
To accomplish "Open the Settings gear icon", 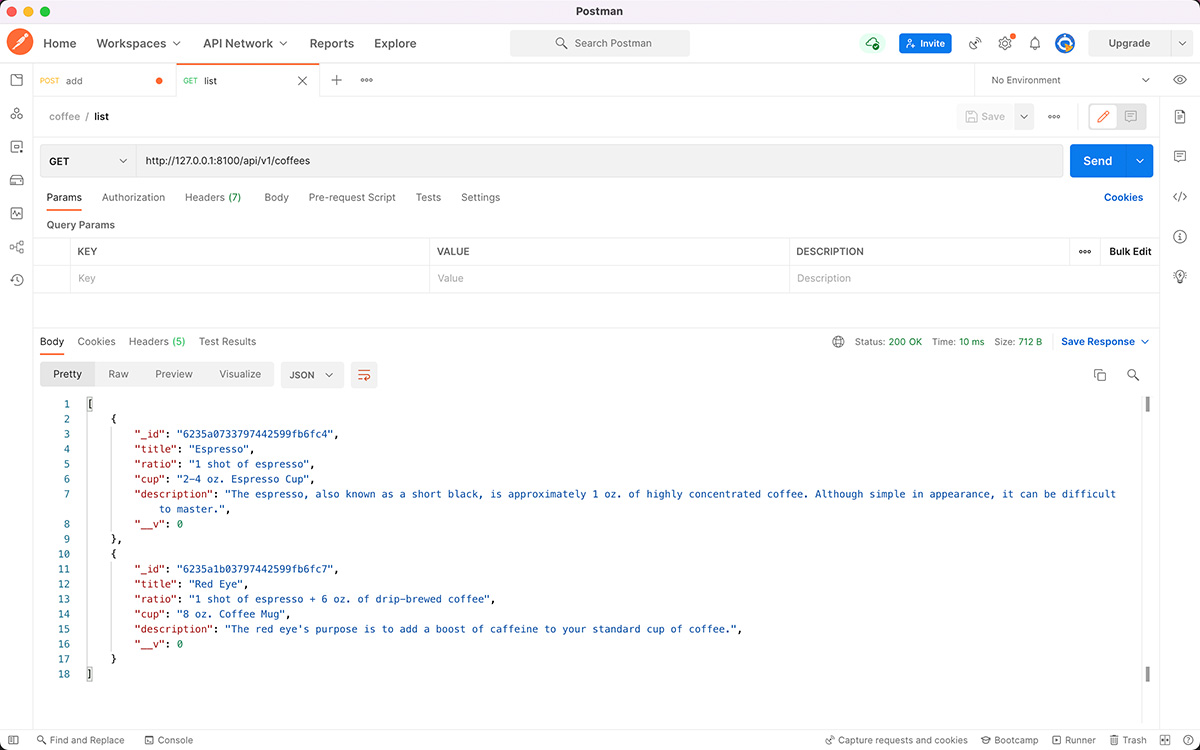I will (1005, 43).
